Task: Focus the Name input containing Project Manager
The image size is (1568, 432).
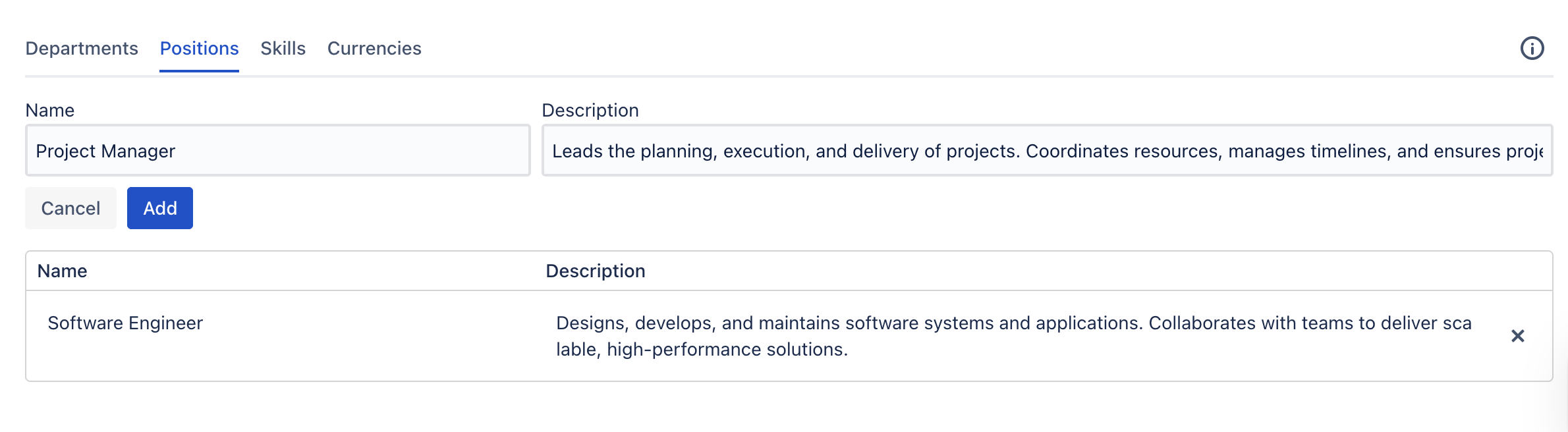Action: coord(277,151)
